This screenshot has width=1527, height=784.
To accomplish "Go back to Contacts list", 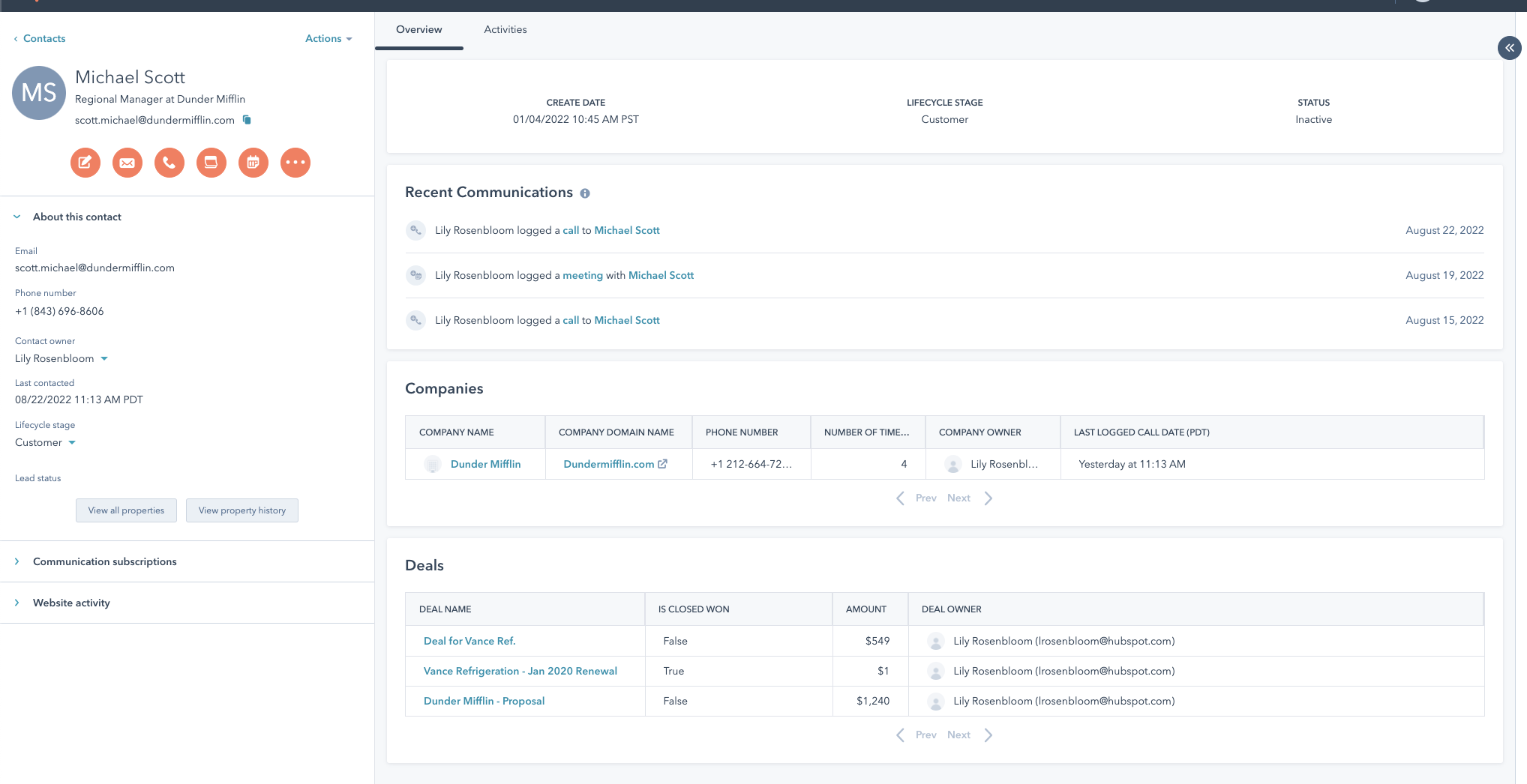I will pos(40,38).
